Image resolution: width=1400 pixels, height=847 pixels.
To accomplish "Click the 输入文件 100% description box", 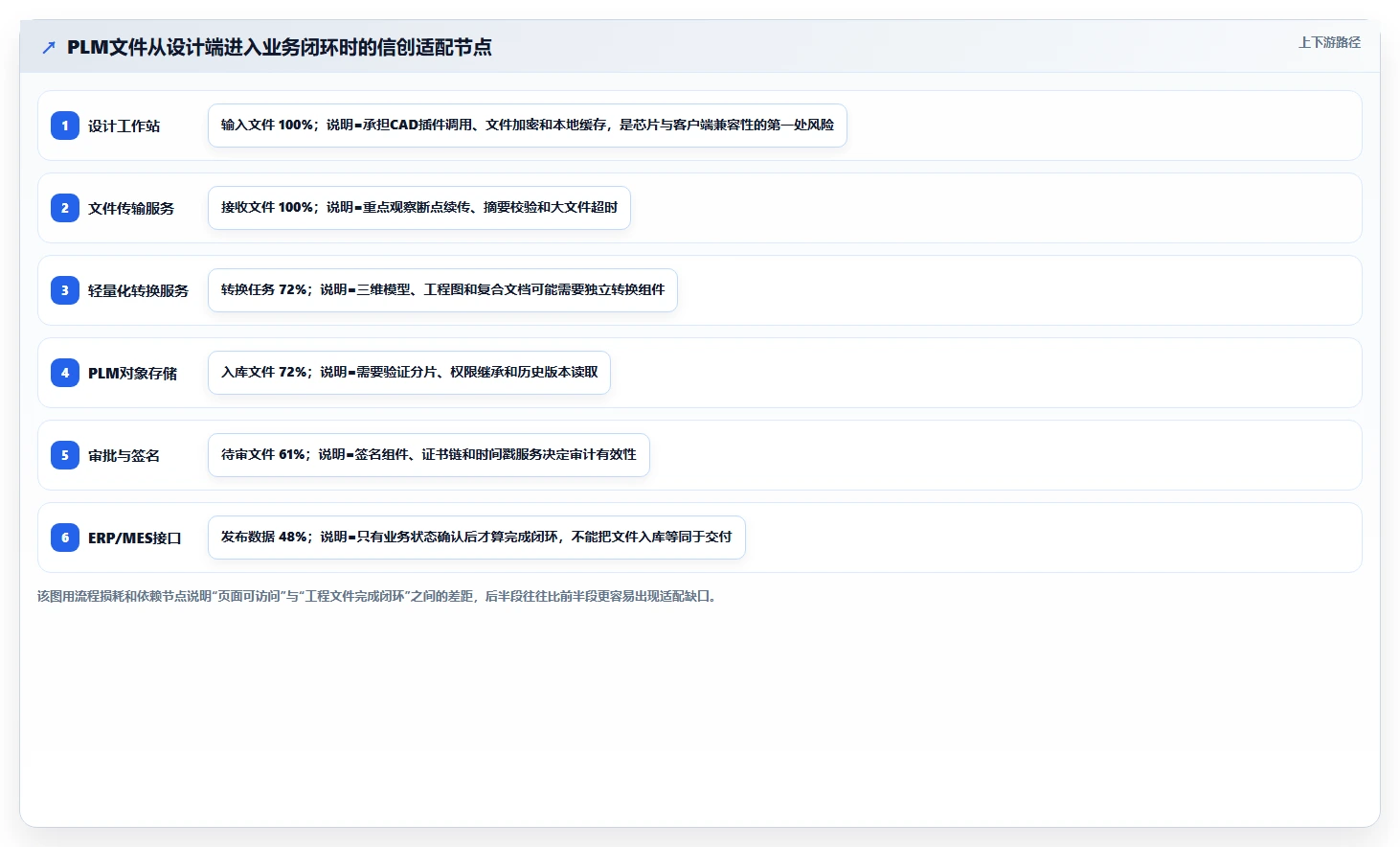I will pyautogui.click(x=528, y=126).
